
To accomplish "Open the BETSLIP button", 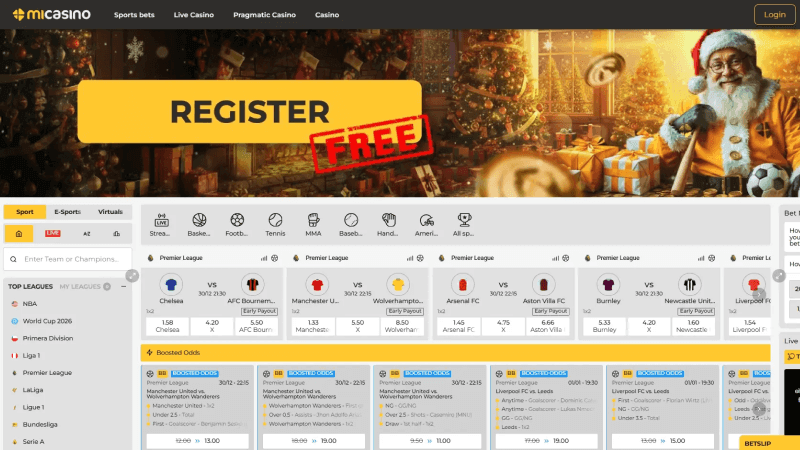I will point(769,443).
